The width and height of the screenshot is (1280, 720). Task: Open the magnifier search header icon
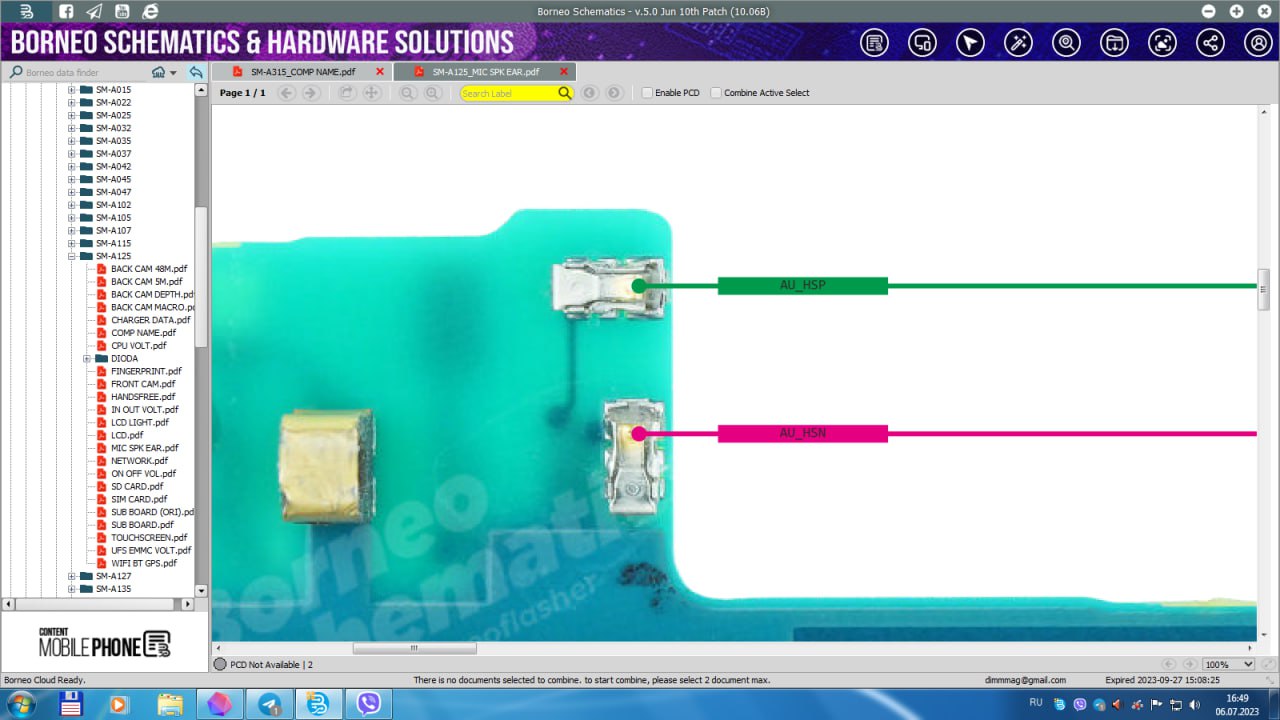1066,43
